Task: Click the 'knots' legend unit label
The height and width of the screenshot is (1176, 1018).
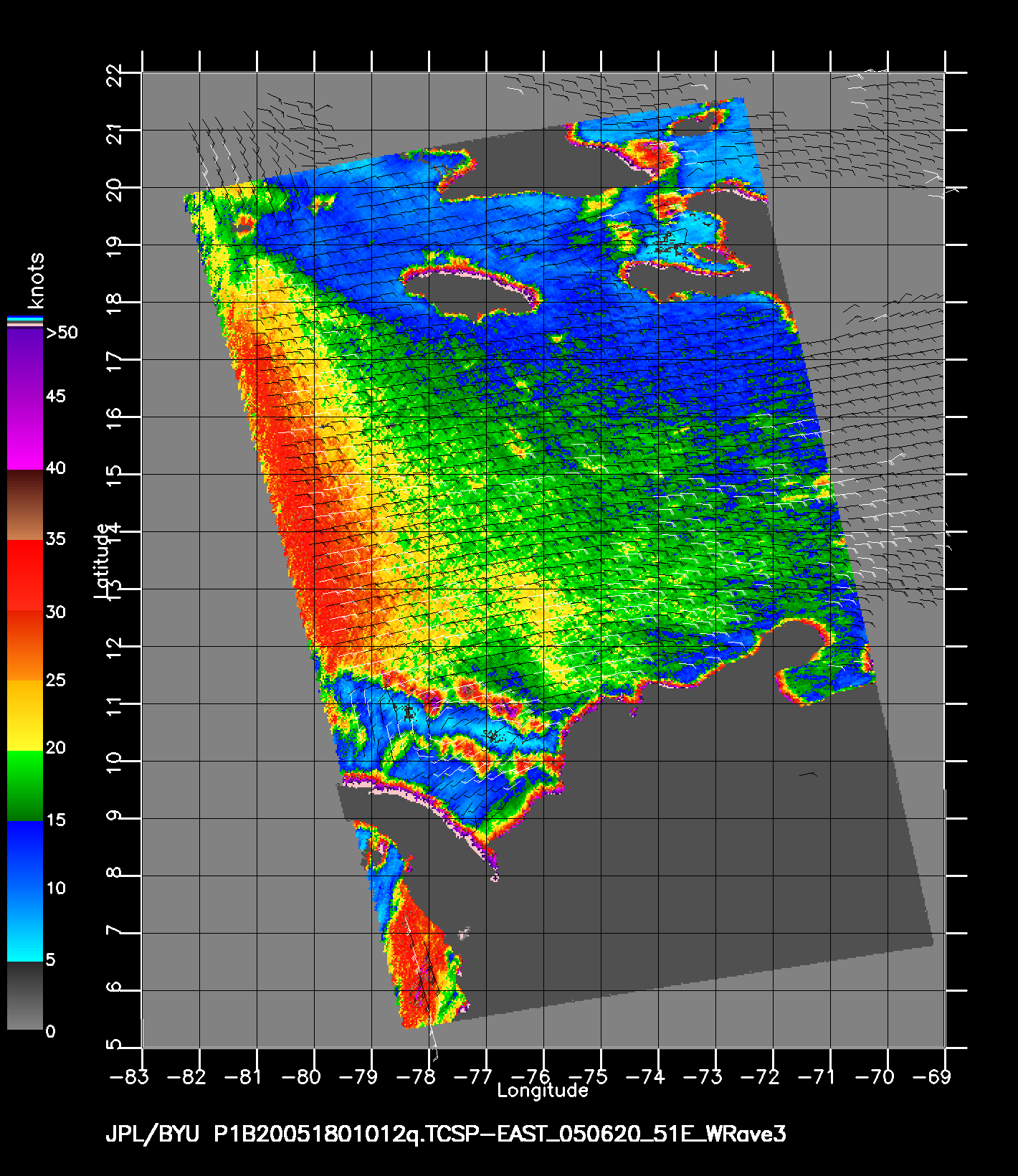Action: 35,281
